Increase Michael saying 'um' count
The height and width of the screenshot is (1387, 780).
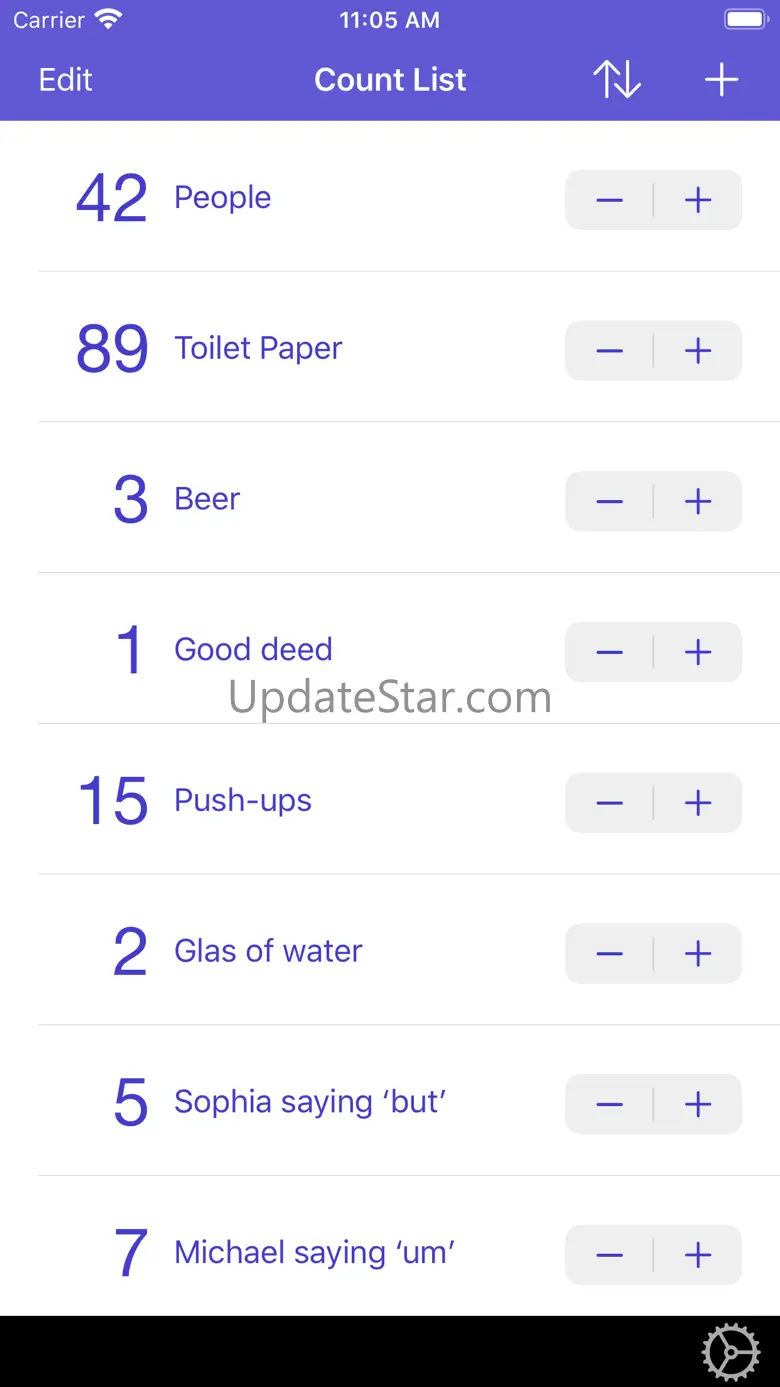[698, 1255]
